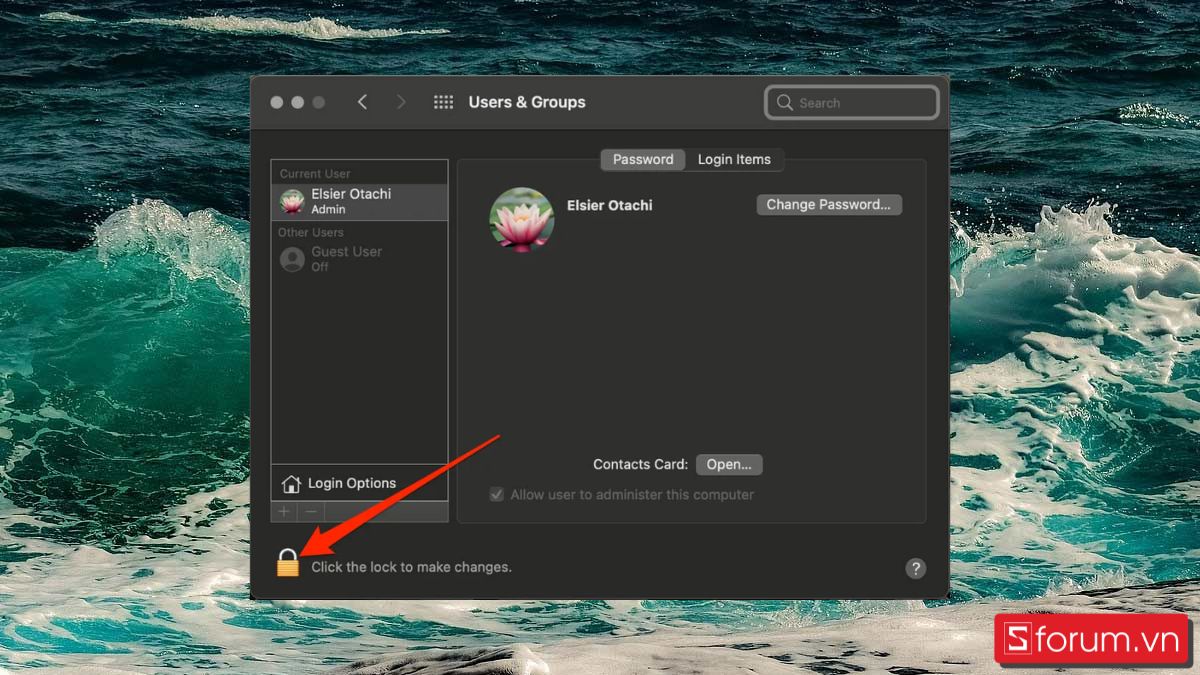The width and height of the screenshot is (1200, 675).
Task: Open the Contacts Card
Action: tap(729, 464)
